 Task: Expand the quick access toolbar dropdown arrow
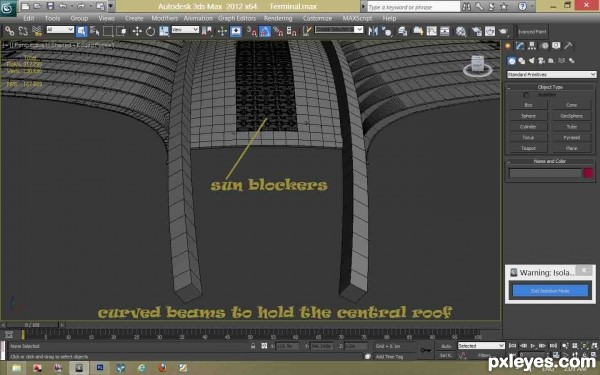111,6
